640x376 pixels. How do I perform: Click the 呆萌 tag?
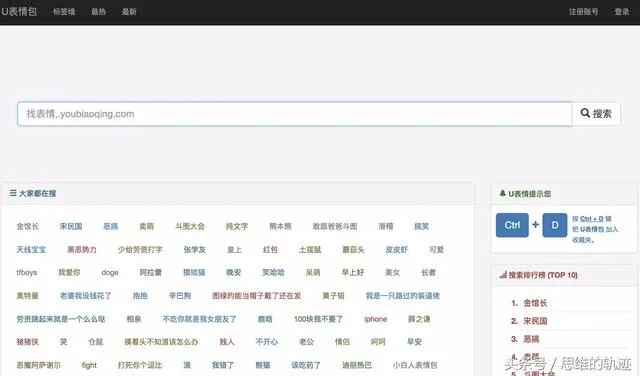coord(313,272)
